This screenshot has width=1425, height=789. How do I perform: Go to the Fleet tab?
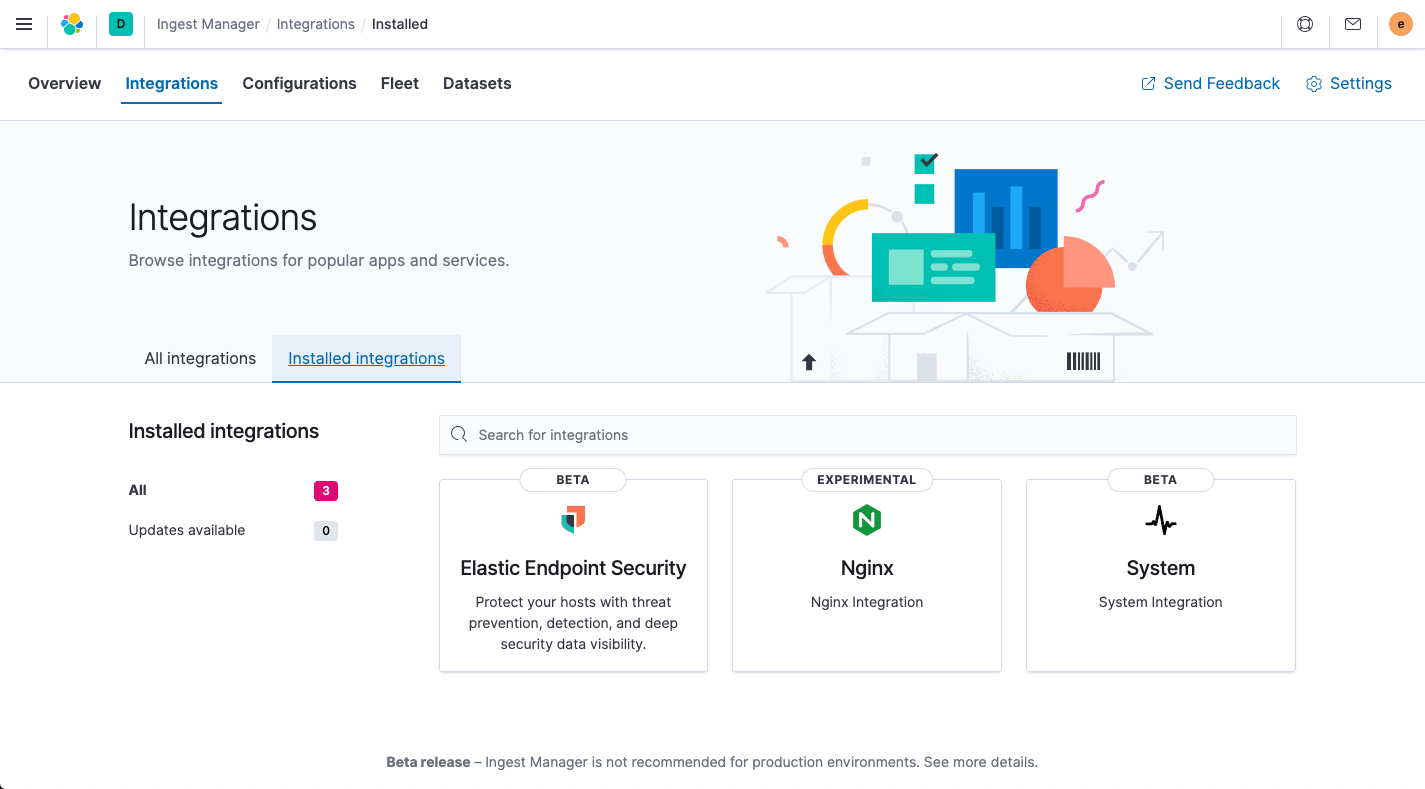click(399, 84)
